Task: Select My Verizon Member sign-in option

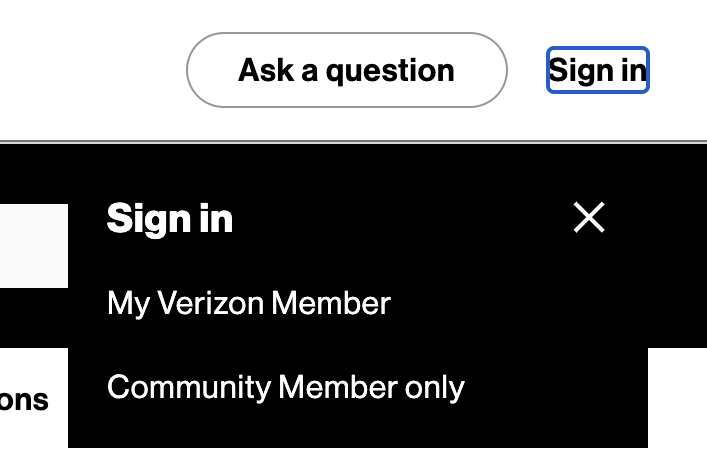Action: click(x=248, y=303)
